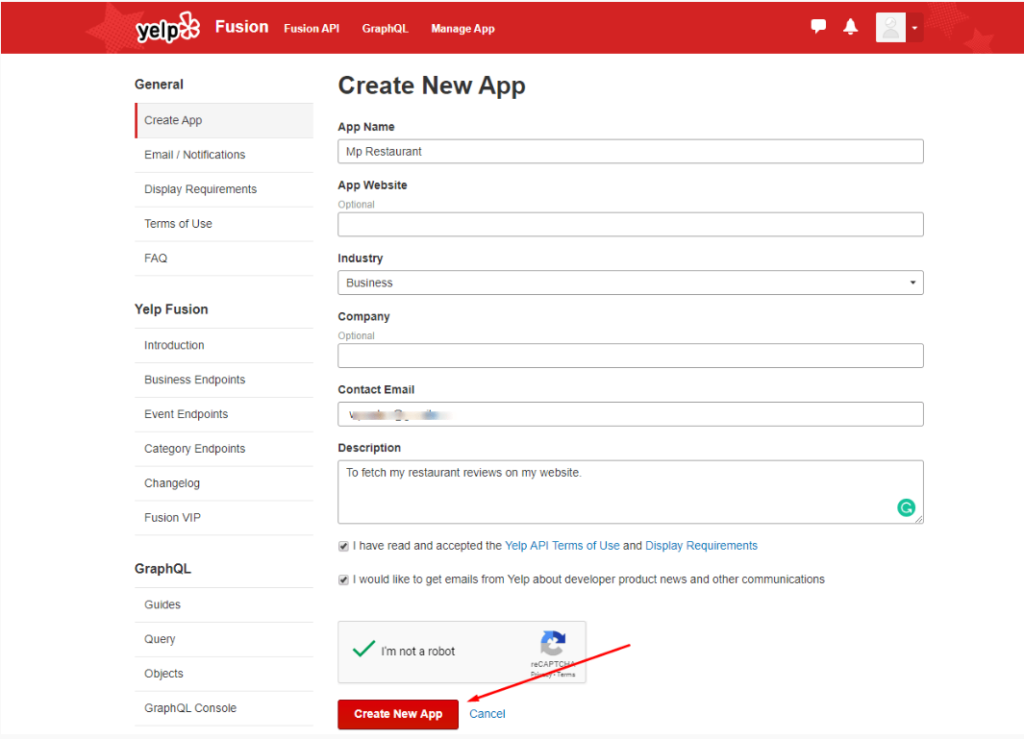
Task: Click the Description box corner handle
Action: point(919,519)
